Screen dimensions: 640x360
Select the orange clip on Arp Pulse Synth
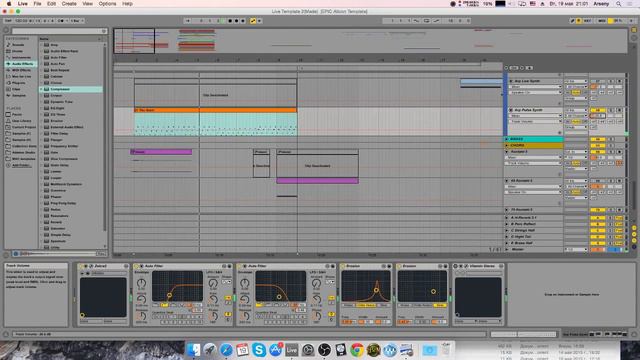pos(216,110)
